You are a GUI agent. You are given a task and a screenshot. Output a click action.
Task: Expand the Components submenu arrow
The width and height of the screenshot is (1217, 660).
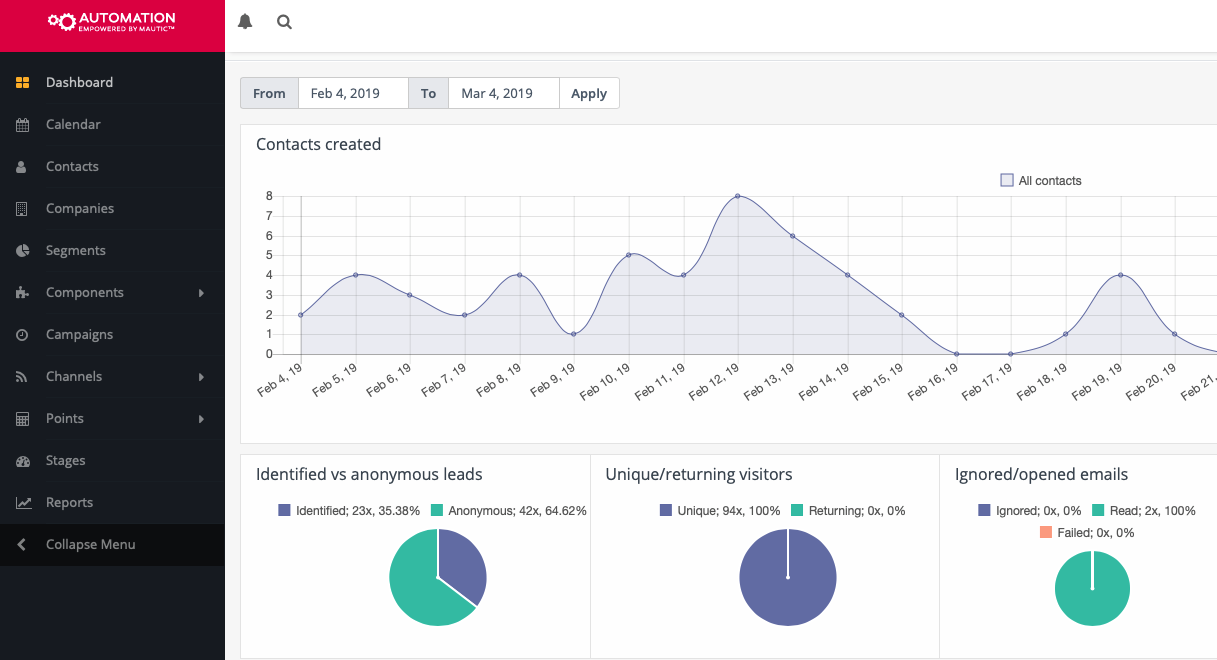click(x=201, y=293)
